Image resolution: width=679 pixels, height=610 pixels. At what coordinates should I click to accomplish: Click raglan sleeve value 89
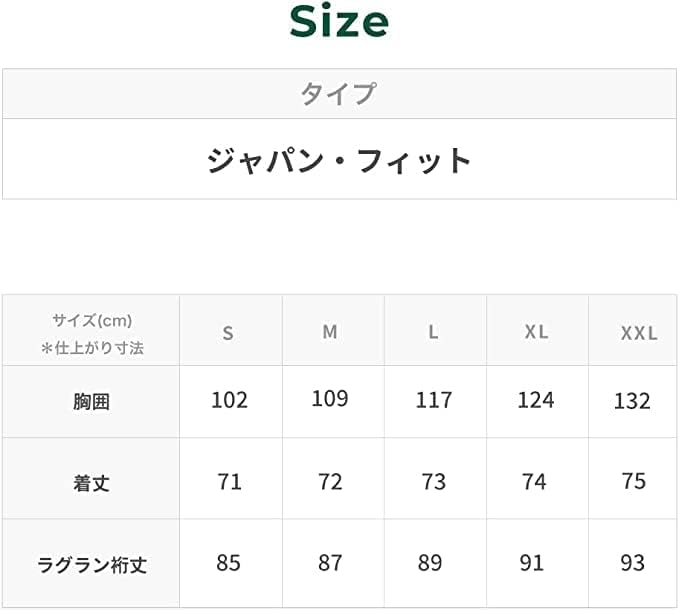tap(430, 563)
